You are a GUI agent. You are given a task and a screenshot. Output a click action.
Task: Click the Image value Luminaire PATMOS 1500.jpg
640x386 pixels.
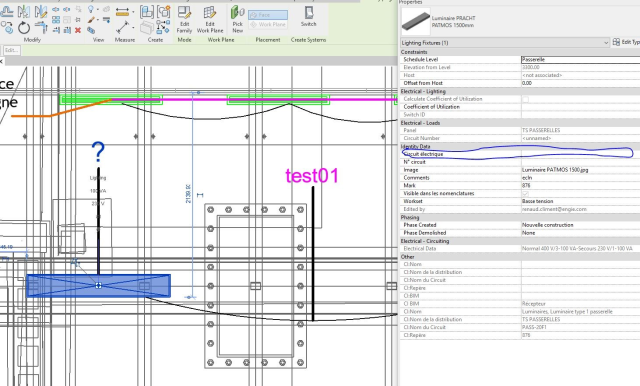pos(555,170)
